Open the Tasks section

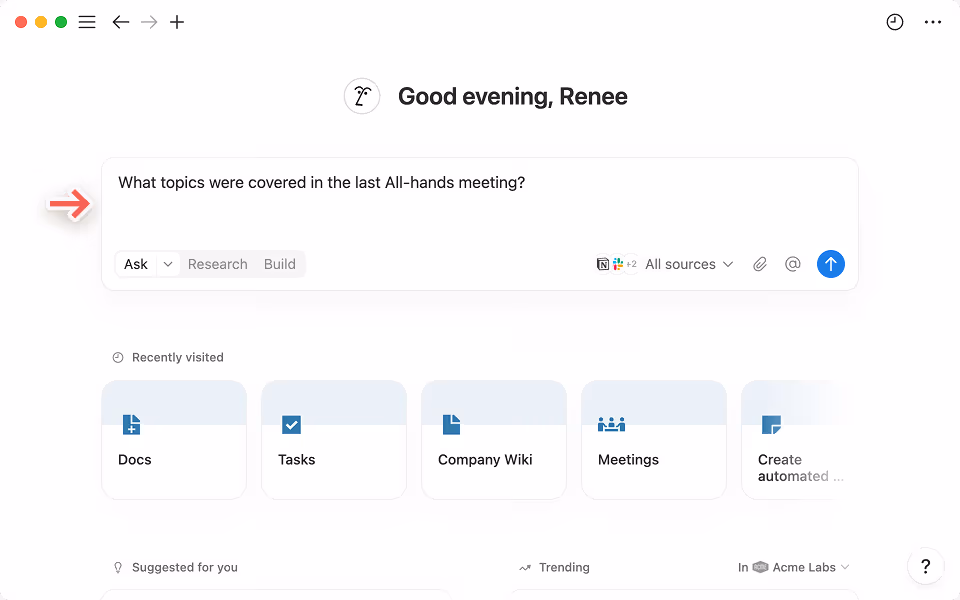pos(334,440)
